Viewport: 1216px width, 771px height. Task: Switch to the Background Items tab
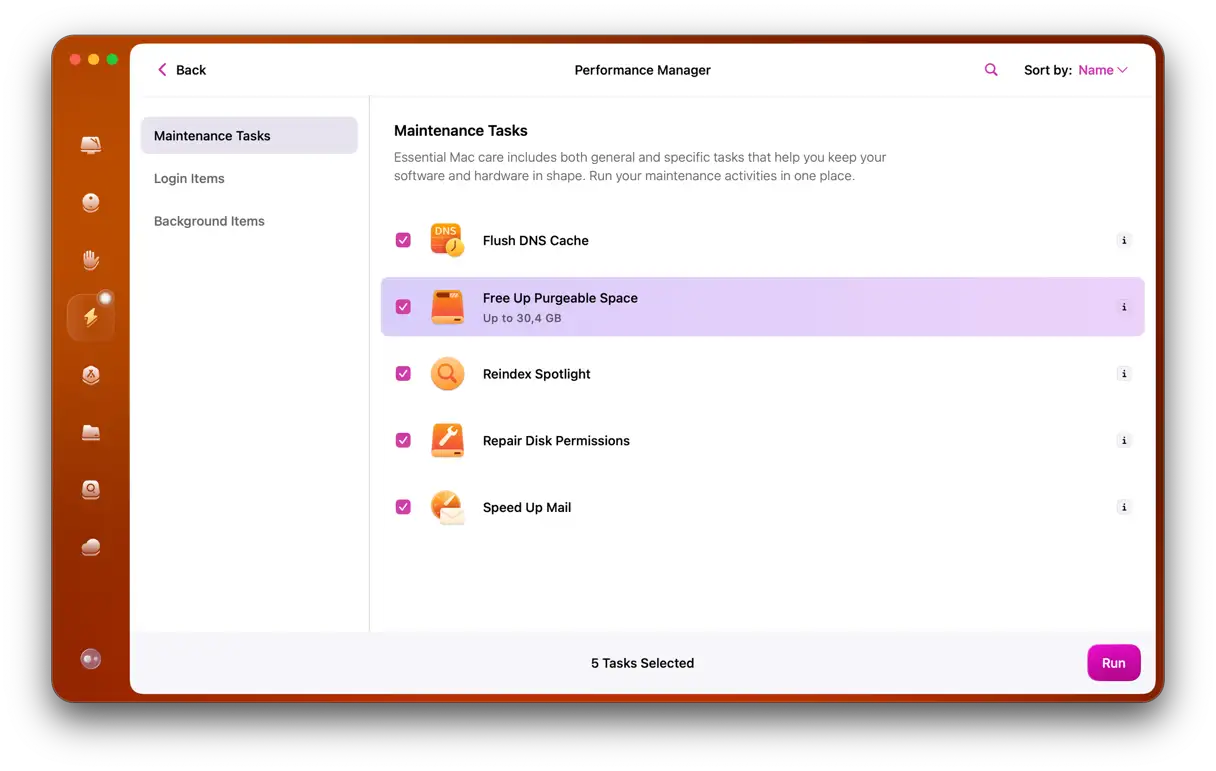pos(209,221)
